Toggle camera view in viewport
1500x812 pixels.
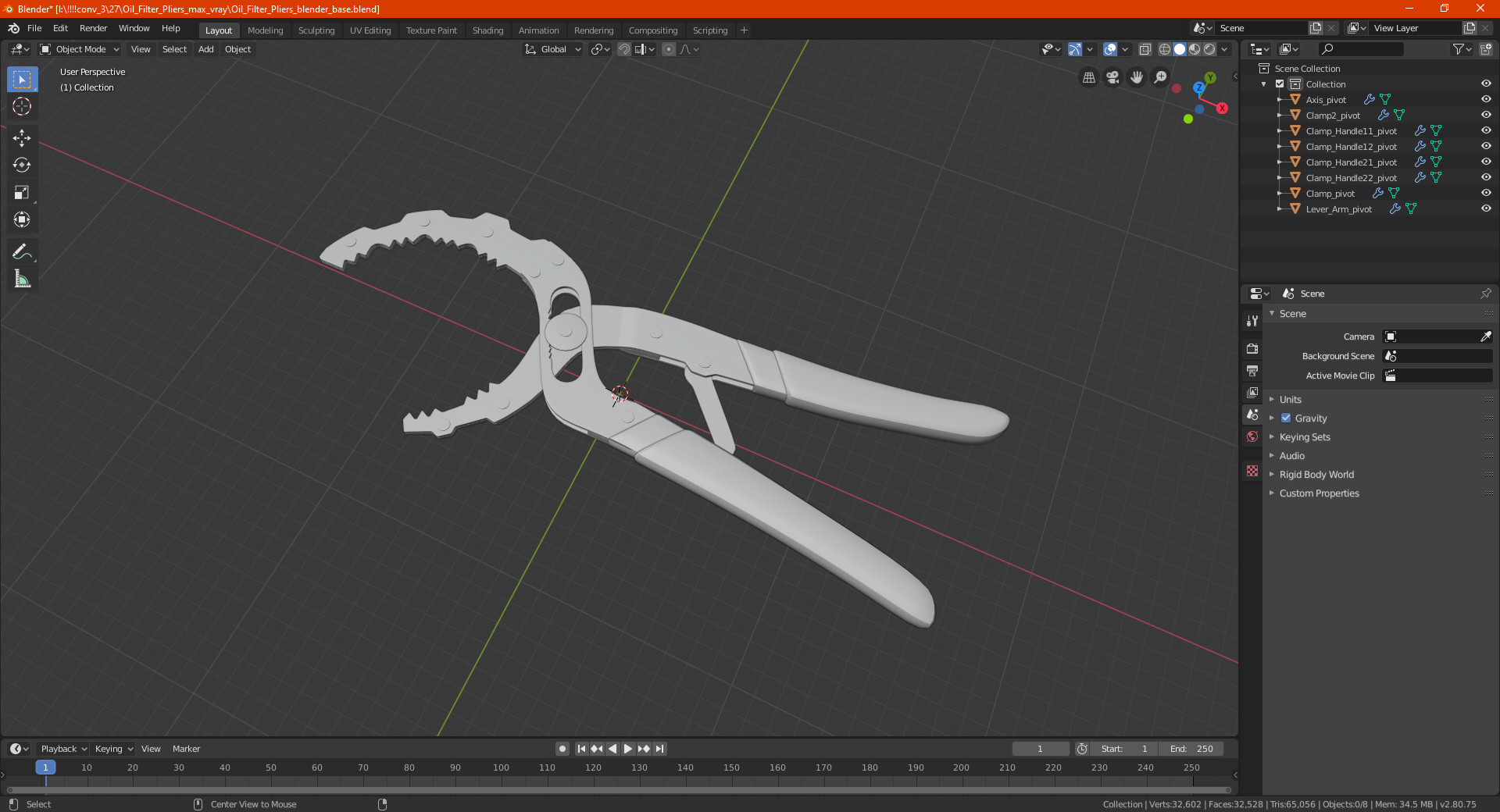coord(1113,77)
